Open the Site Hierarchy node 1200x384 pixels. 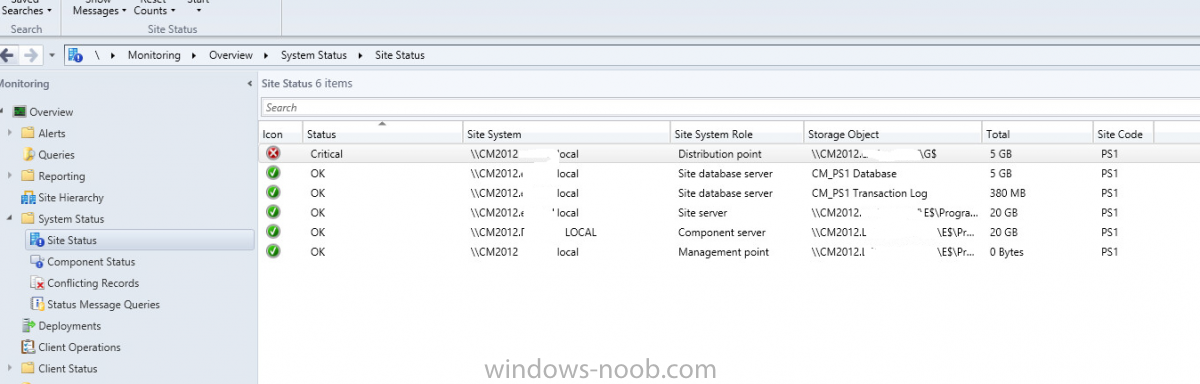[x=71, y=198]
